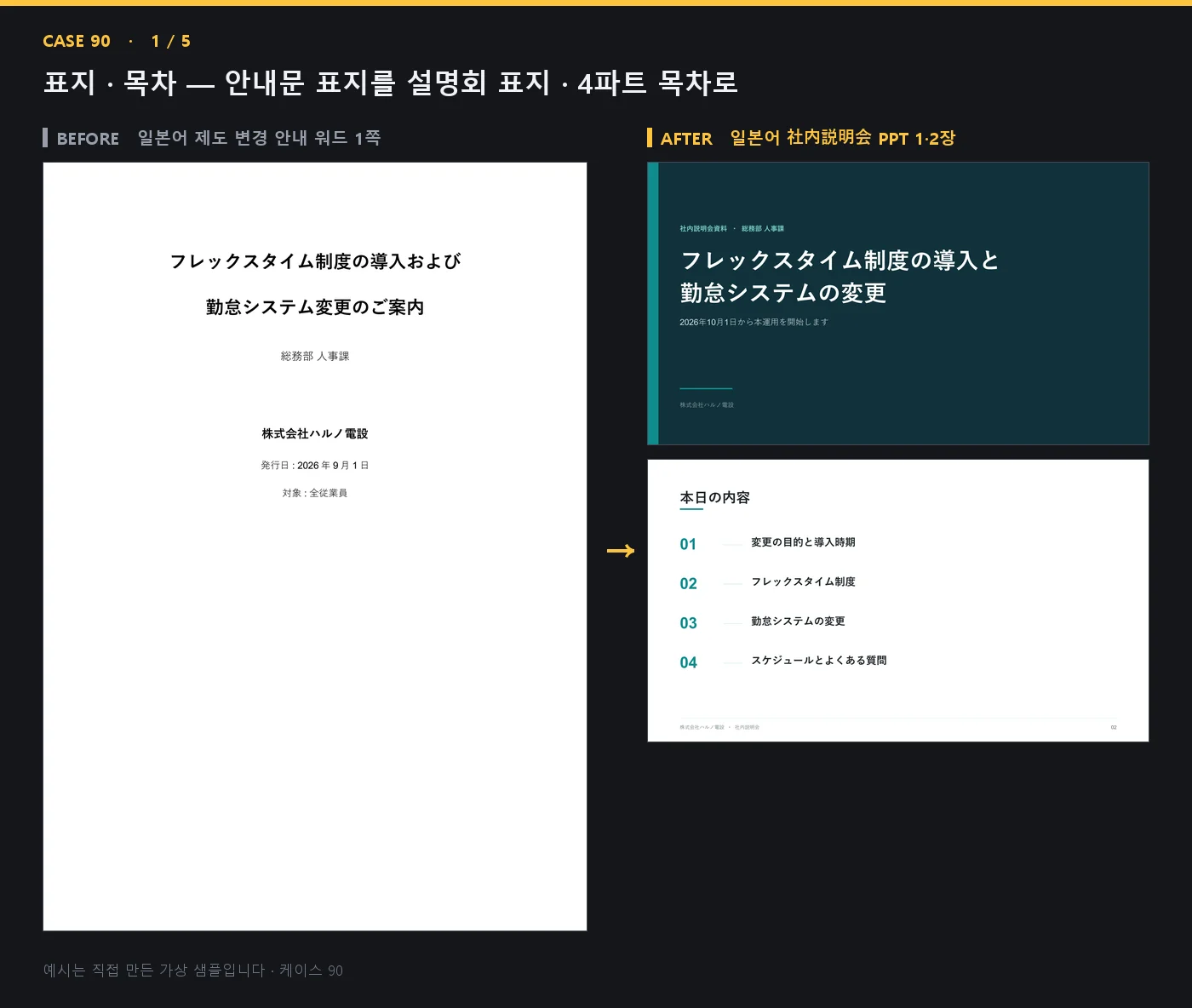Open the BEFORE Word document page thumbnail
The width and height of the screenshot is (1192, 1008).
[315, 547]
